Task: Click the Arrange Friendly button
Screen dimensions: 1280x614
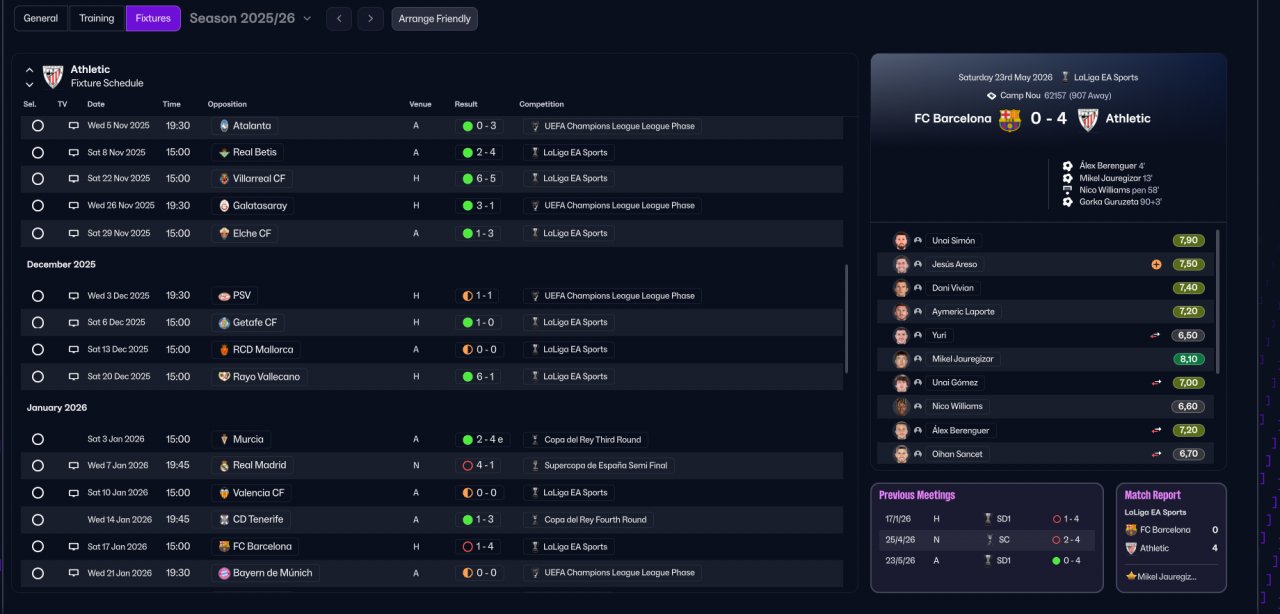Action: (x=434, y=19)
